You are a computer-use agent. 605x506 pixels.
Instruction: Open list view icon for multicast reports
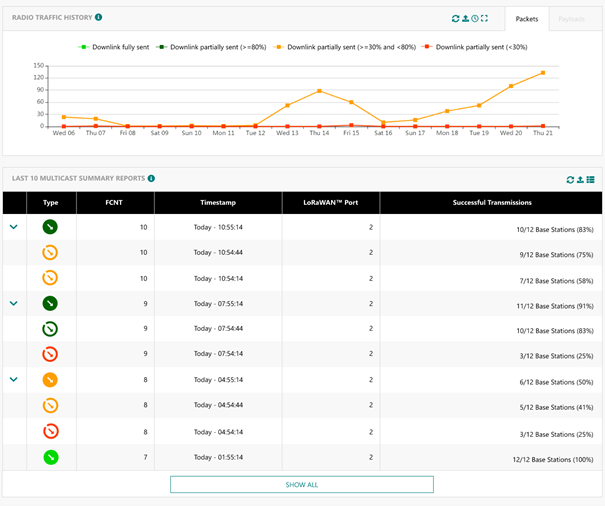pos(590,179)
